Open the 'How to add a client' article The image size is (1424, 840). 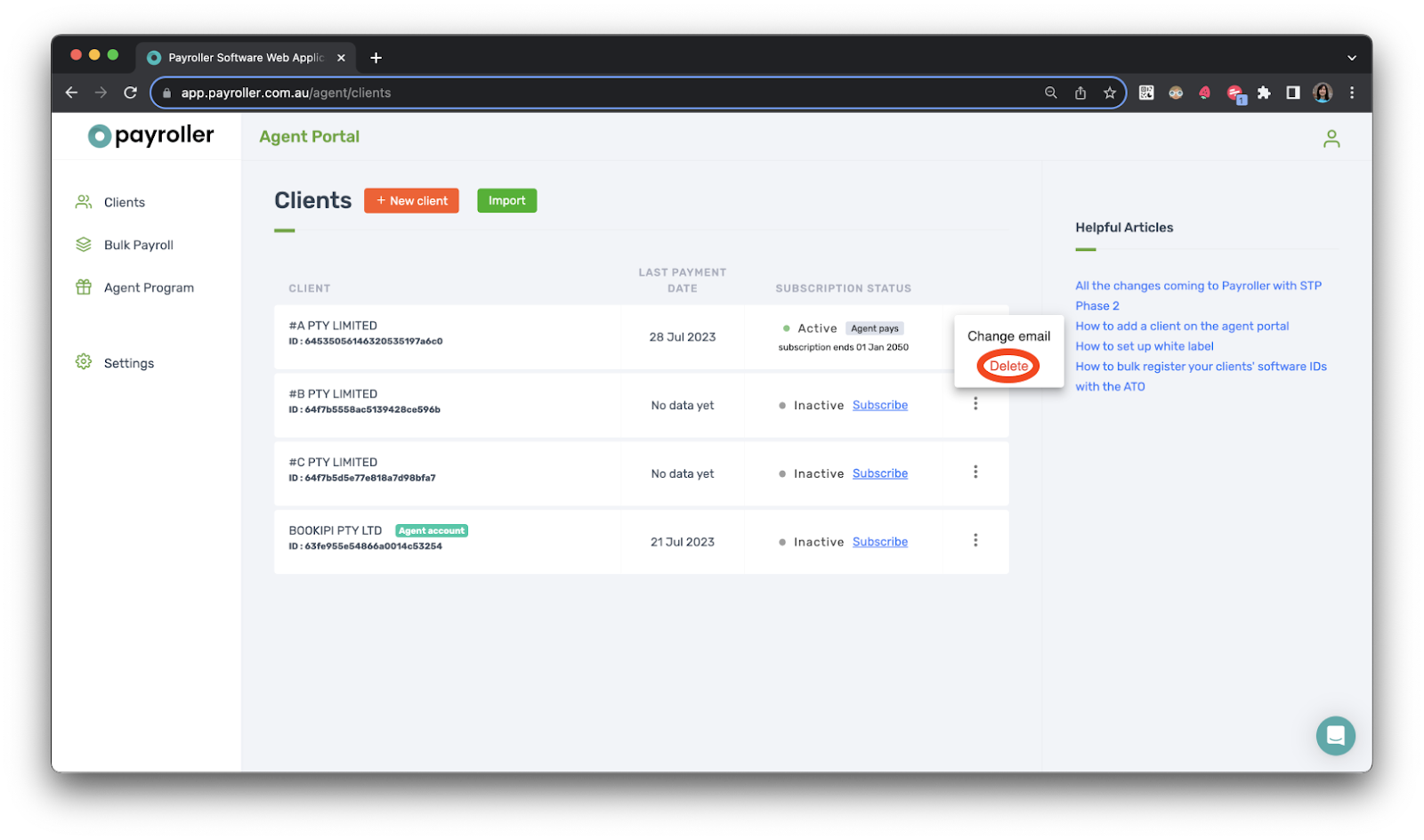(1182, 327)
